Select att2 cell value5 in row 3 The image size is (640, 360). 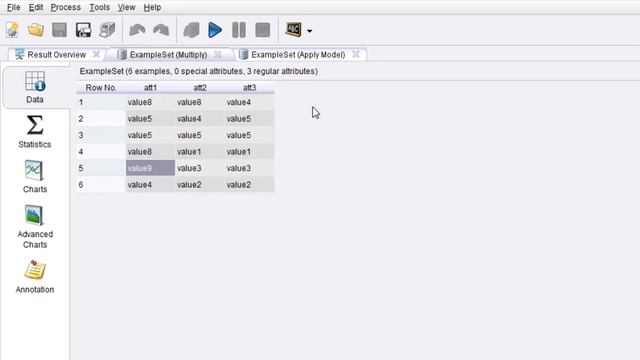200,135
